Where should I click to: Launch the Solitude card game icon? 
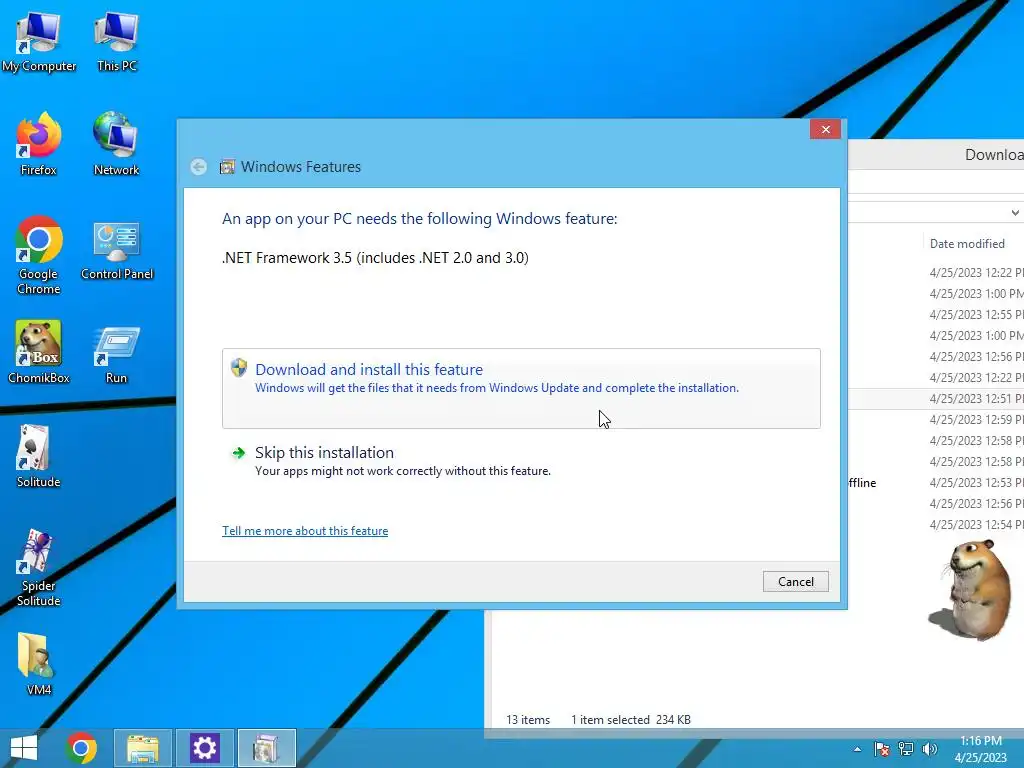[x=39, y=456]
